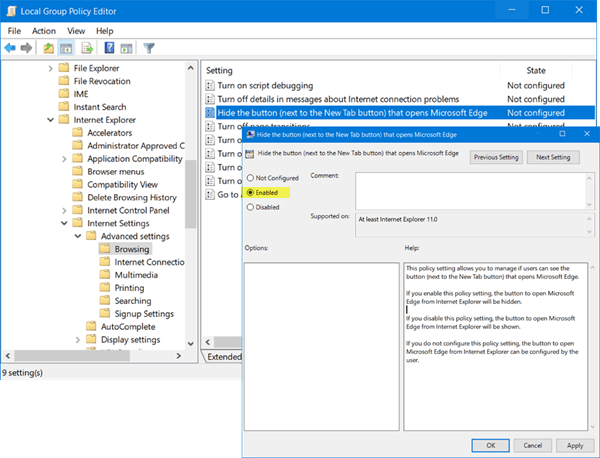Click the Previous Setting button
This screenshot has height=458, width=600.
[496, 157]
